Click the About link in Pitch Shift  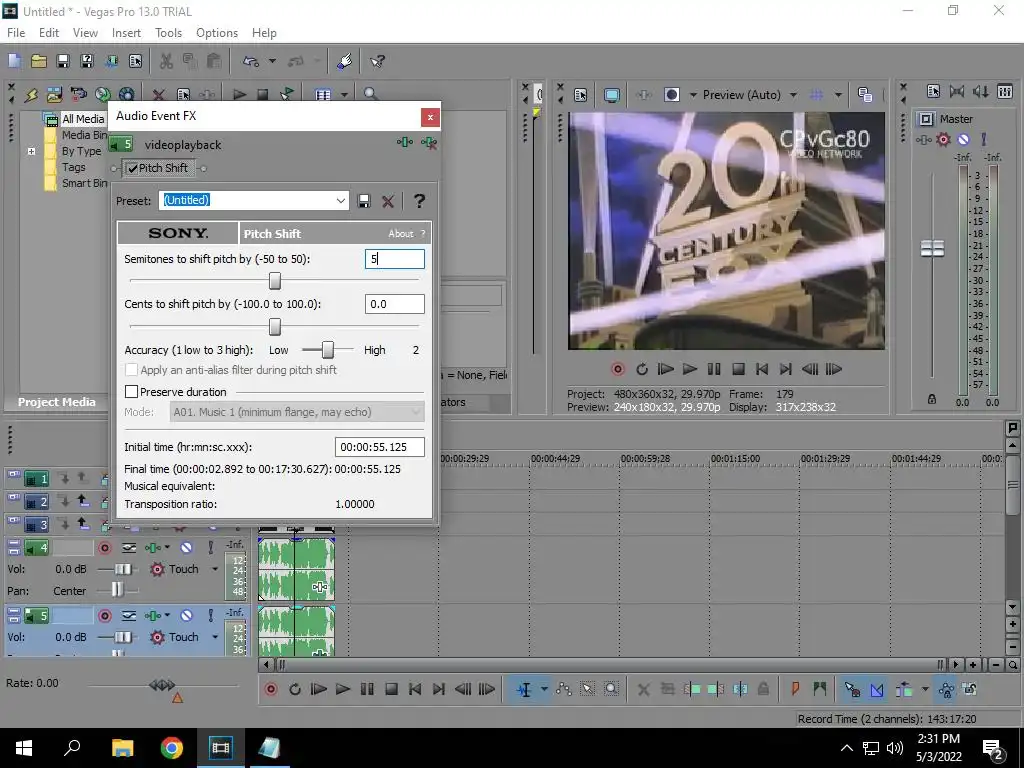pyautogui.click(x=401, y=234)
